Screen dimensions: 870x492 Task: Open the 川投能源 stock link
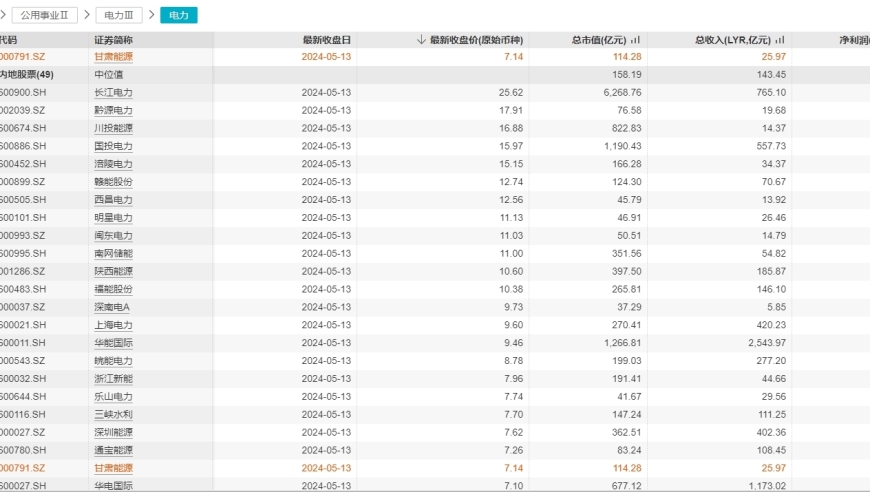pyautogui.click(x=113, y=128)
